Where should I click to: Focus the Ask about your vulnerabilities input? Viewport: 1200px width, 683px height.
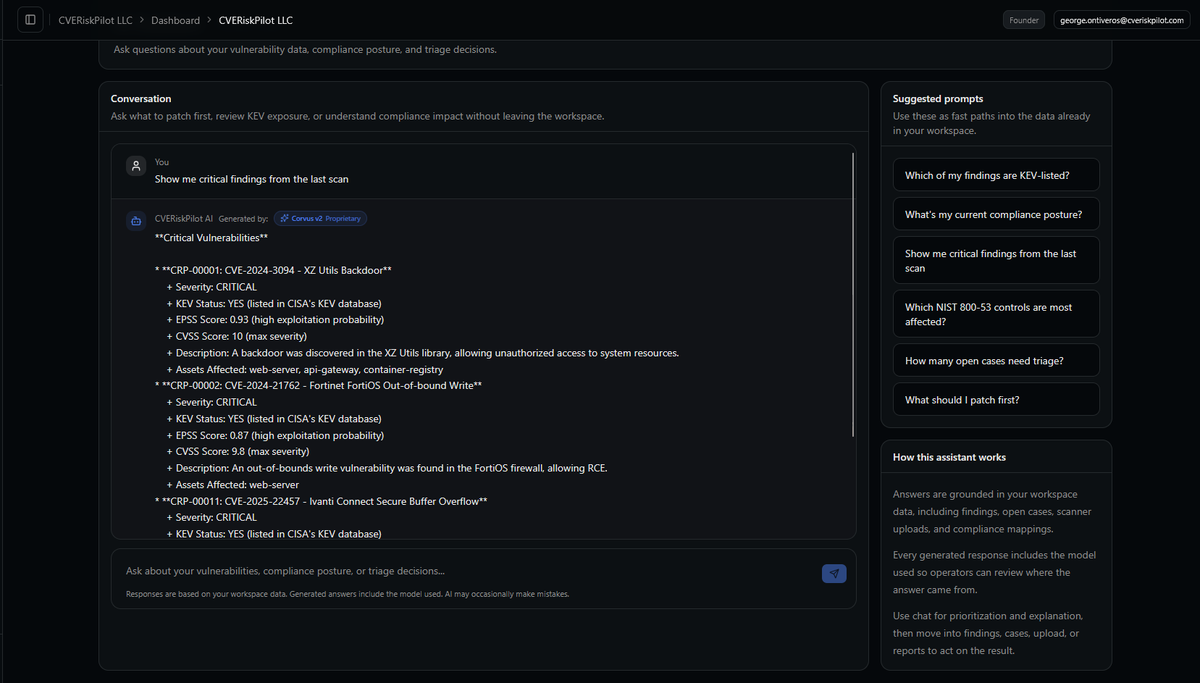(x=468, y=571)
